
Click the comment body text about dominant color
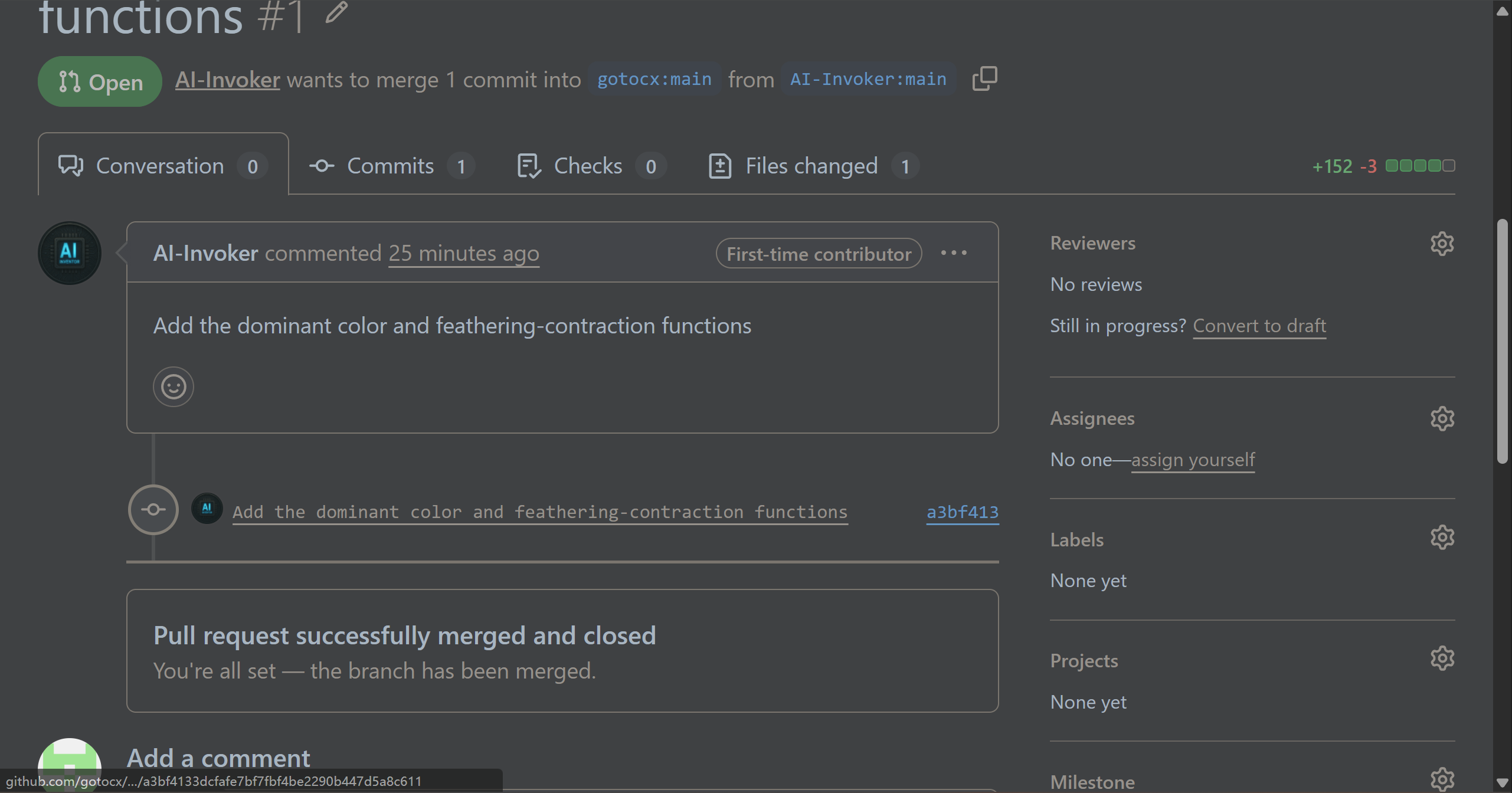tap(452, 326)
